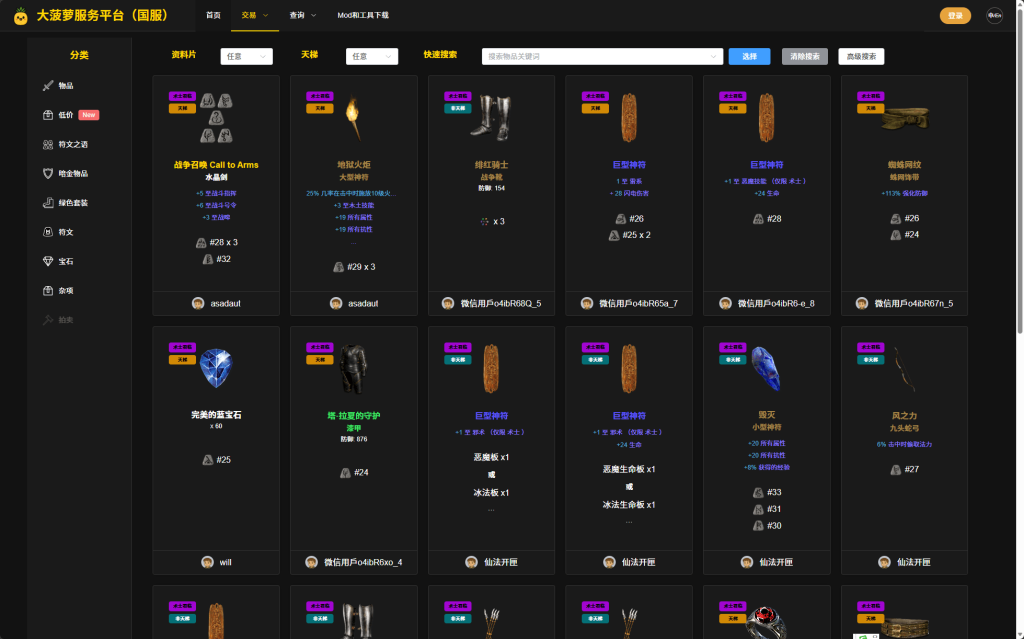Click asadaut avatar under Call to Arms

[x=198, y=303]
